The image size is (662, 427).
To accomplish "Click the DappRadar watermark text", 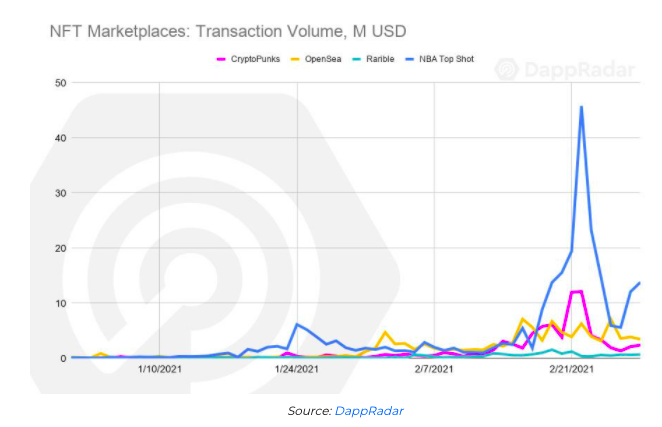I will click(x=579, y=70).
